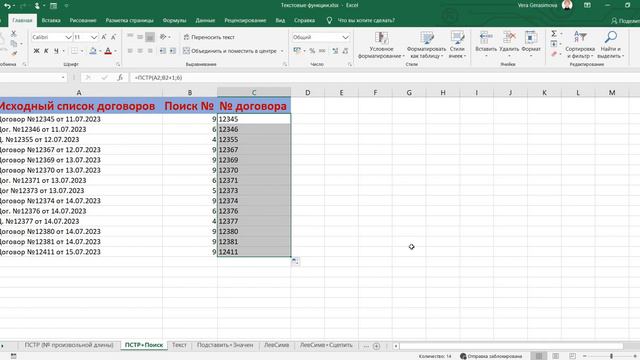
Task: Open the ПСТР (№ произвольной длины) sheet
Action: pyautogui.click(x=69, y=345)
